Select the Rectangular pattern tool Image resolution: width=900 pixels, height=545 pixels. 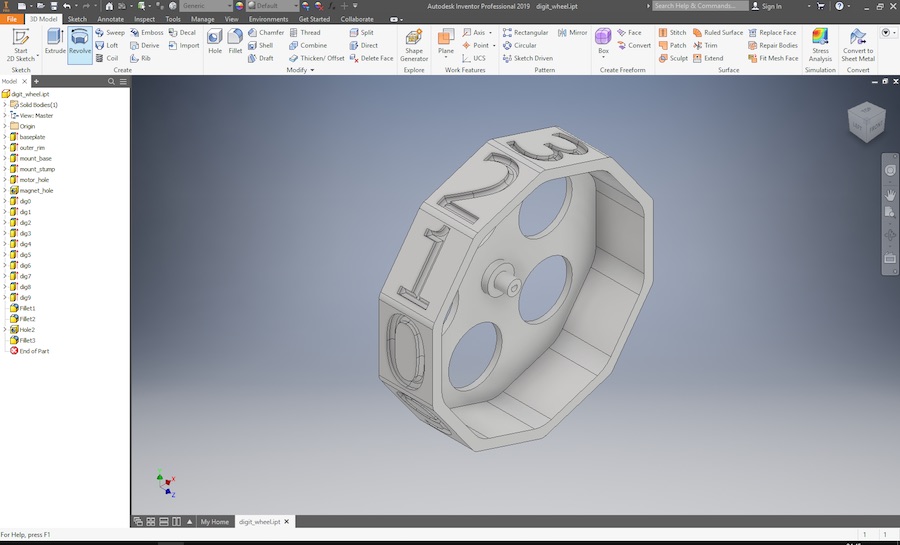[x=525, y=33]
